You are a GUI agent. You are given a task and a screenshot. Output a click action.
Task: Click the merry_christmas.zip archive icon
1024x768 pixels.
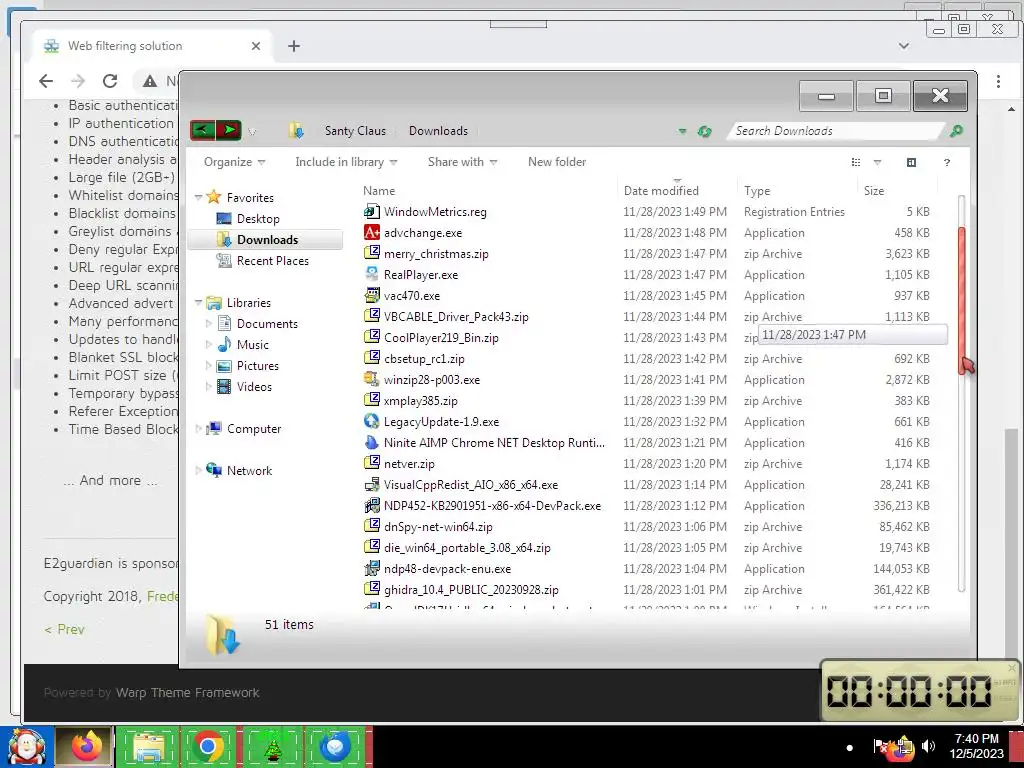pyautogui.click(x=372, y=253)
